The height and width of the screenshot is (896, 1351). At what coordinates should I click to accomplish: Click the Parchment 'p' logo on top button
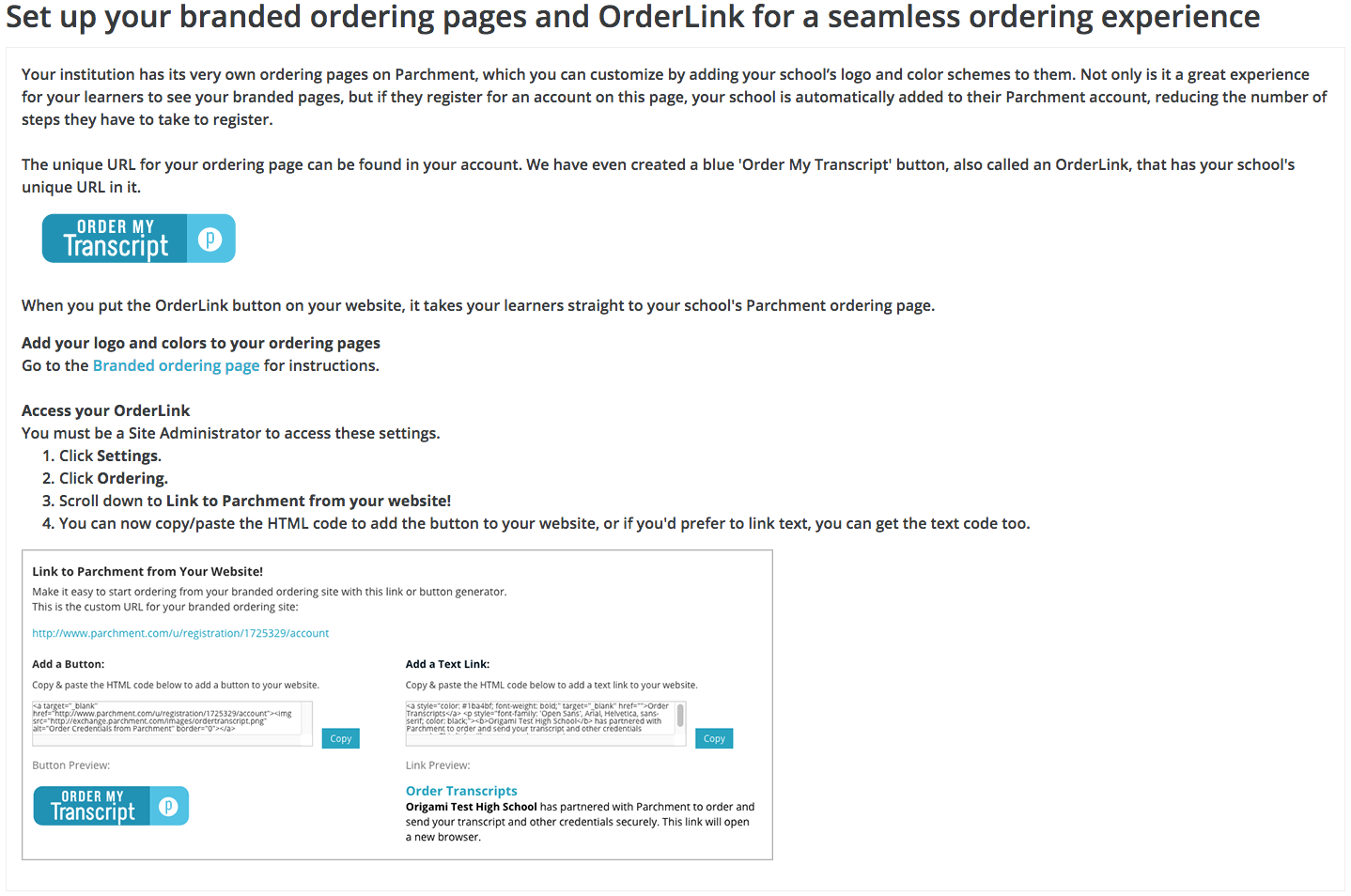210,239
